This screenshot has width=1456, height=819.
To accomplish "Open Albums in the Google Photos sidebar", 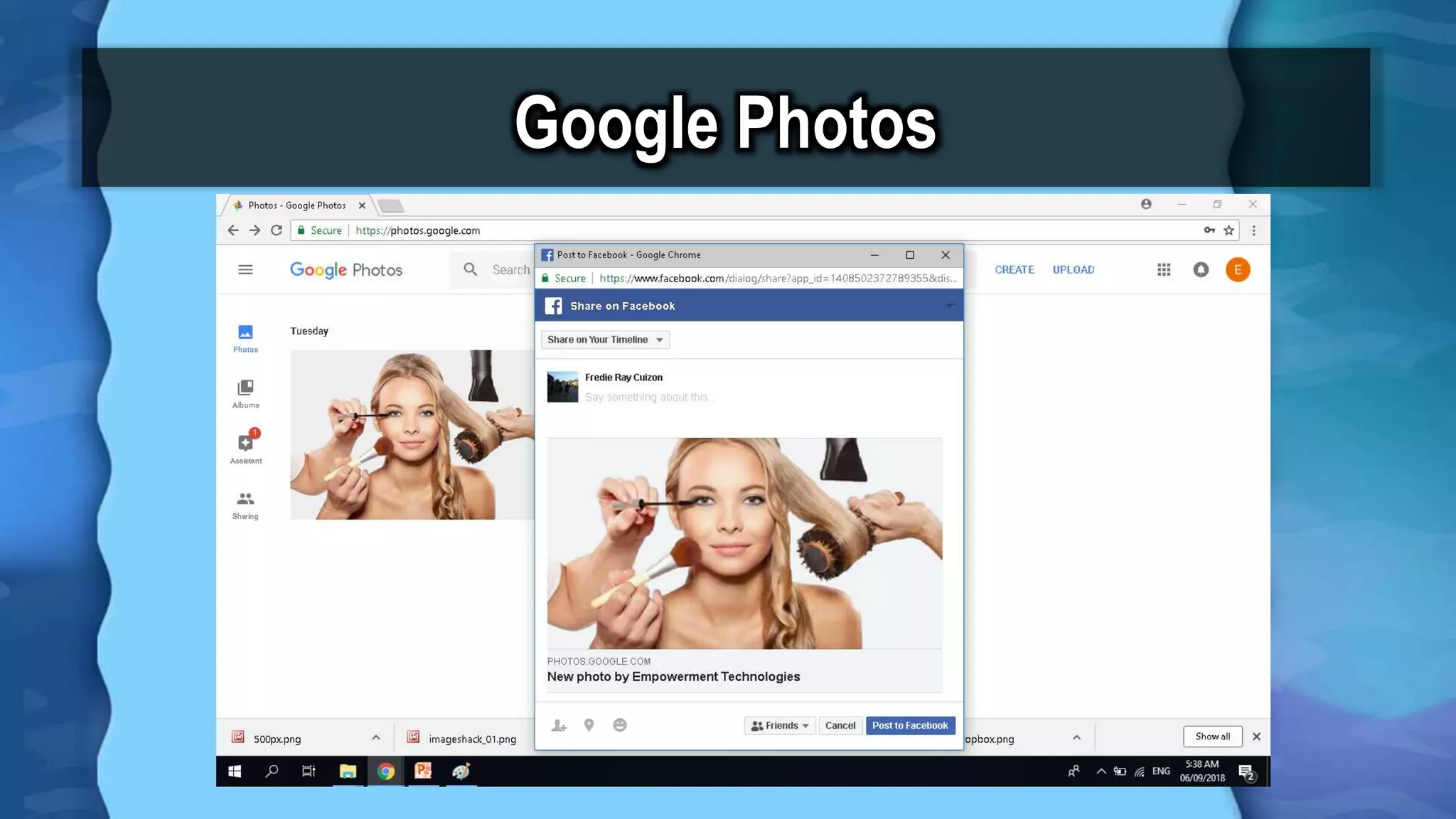I will 245,394.
